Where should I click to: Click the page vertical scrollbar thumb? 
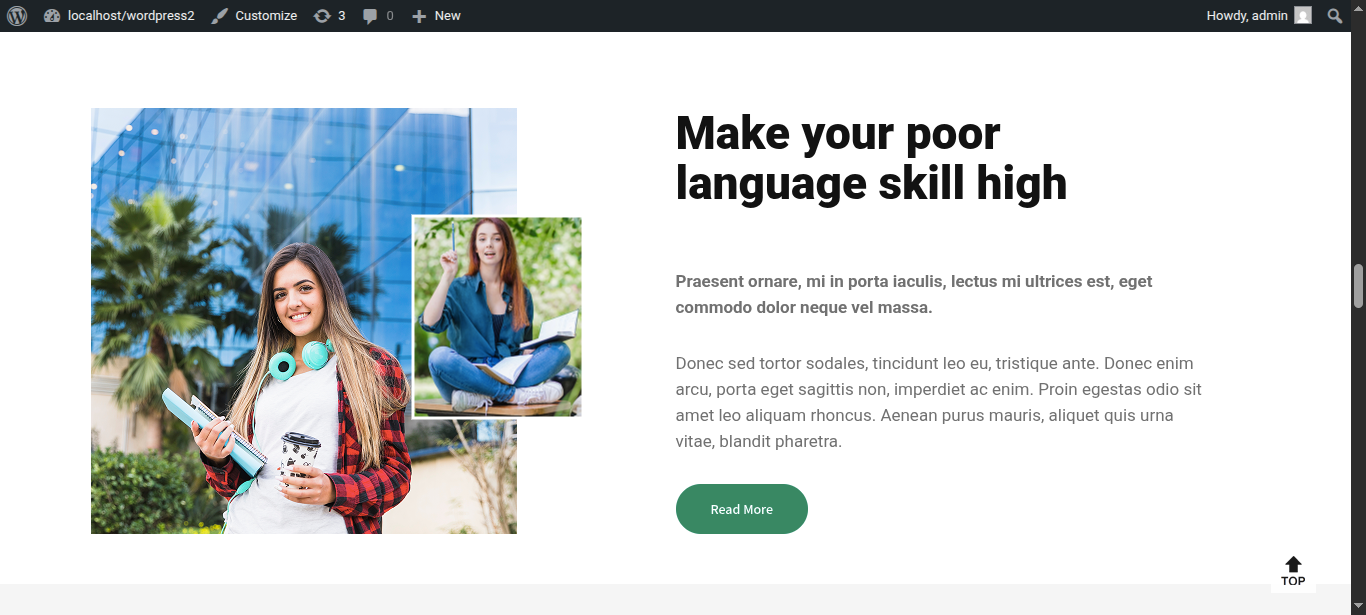point(1358,286)
